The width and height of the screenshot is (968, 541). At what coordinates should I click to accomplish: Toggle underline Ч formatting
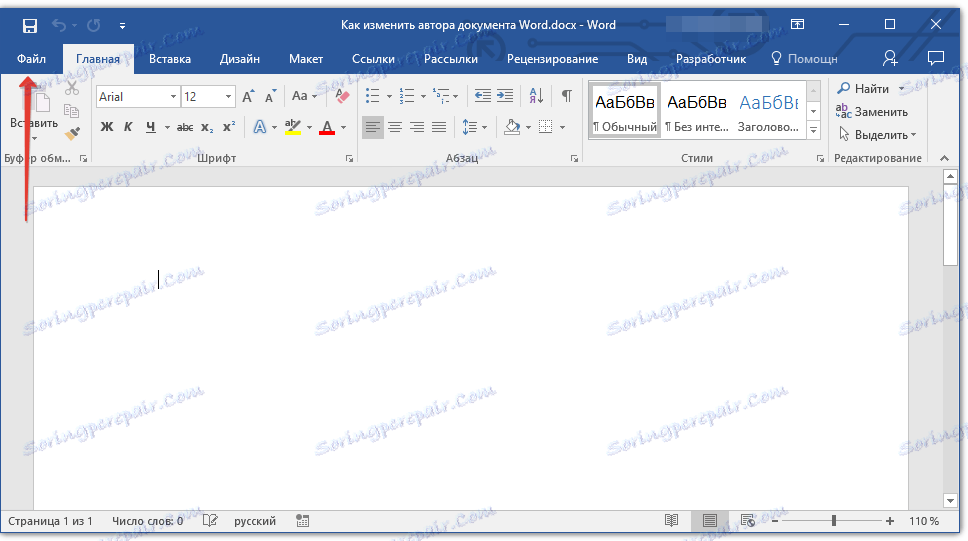click(151, 127)
